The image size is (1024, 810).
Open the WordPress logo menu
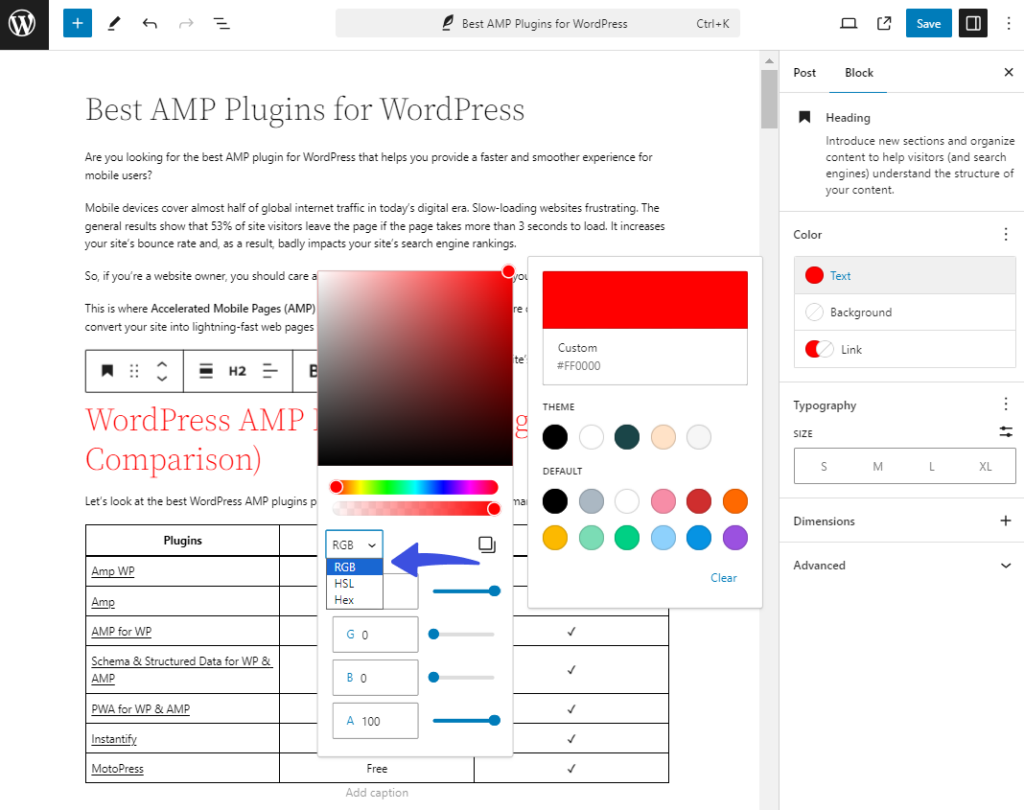(x=24, y=24)
